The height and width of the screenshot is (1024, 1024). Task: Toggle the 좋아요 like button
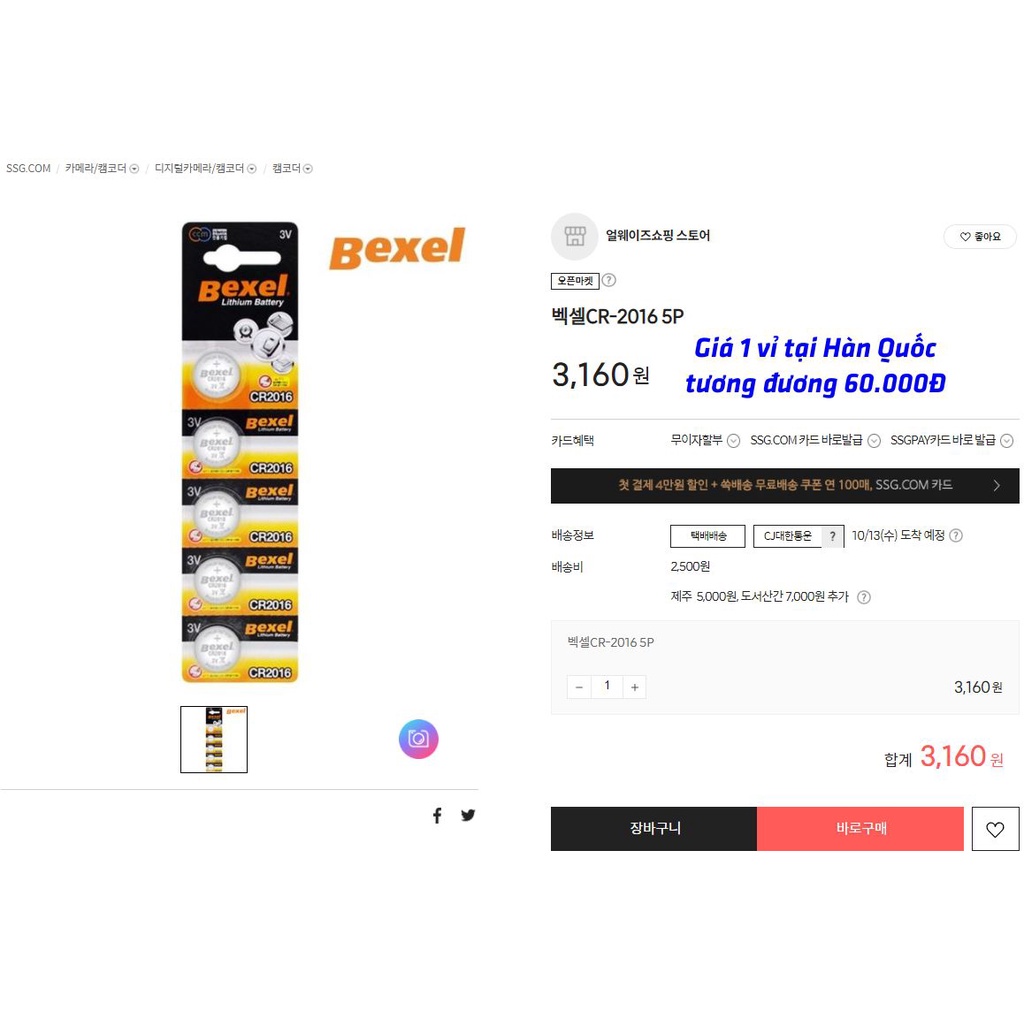coord(980,236)
